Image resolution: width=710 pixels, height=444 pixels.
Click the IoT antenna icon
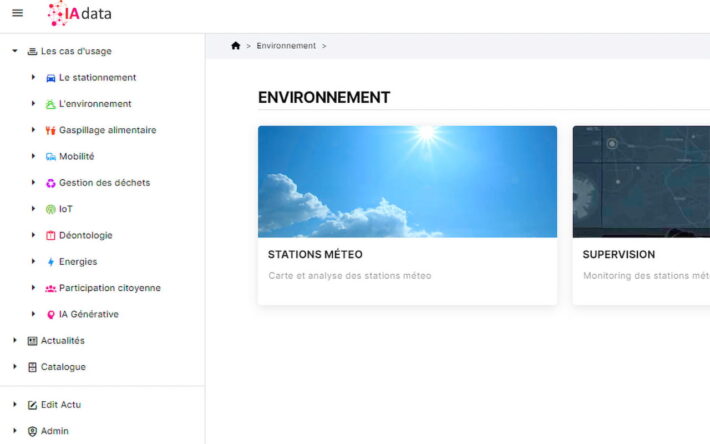[x=51, y=209]
